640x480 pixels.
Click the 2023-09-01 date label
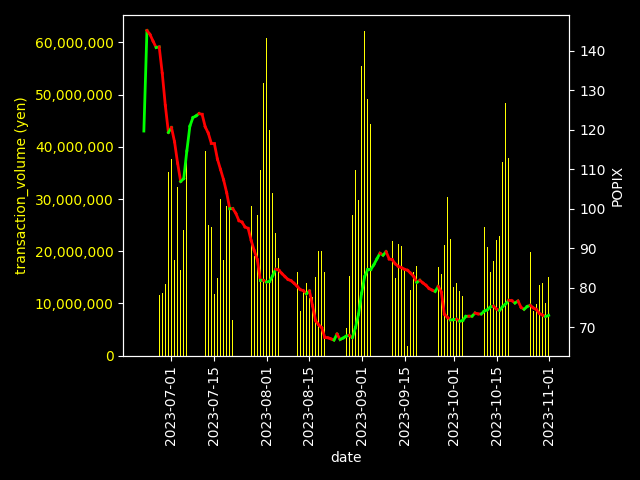(361, 407)
